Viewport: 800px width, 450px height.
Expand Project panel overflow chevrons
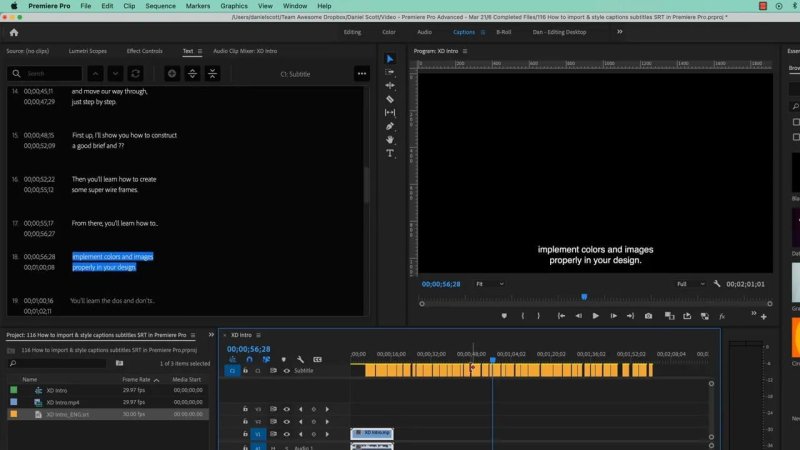[211, 335]
